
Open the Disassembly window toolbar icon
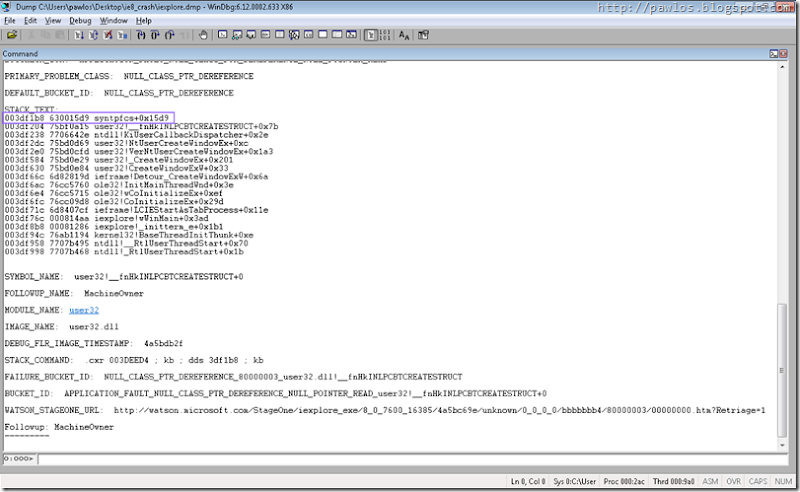[309, 35]
